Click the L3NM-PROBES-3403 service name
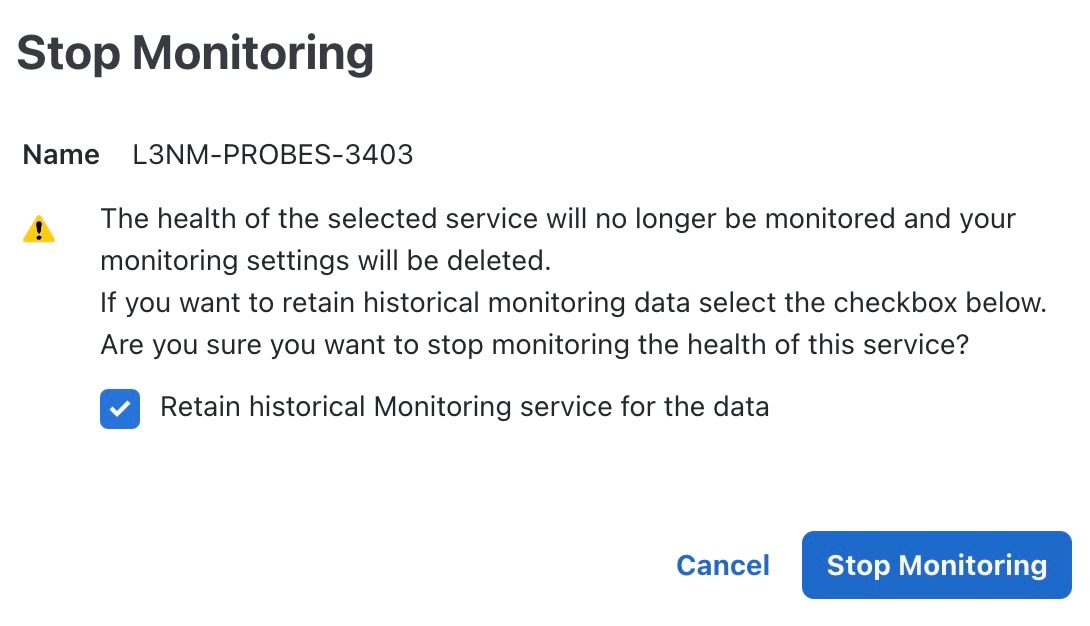The width and height of the screenshot is (1090, 626). pyautogui.click(x=272, y=155)
